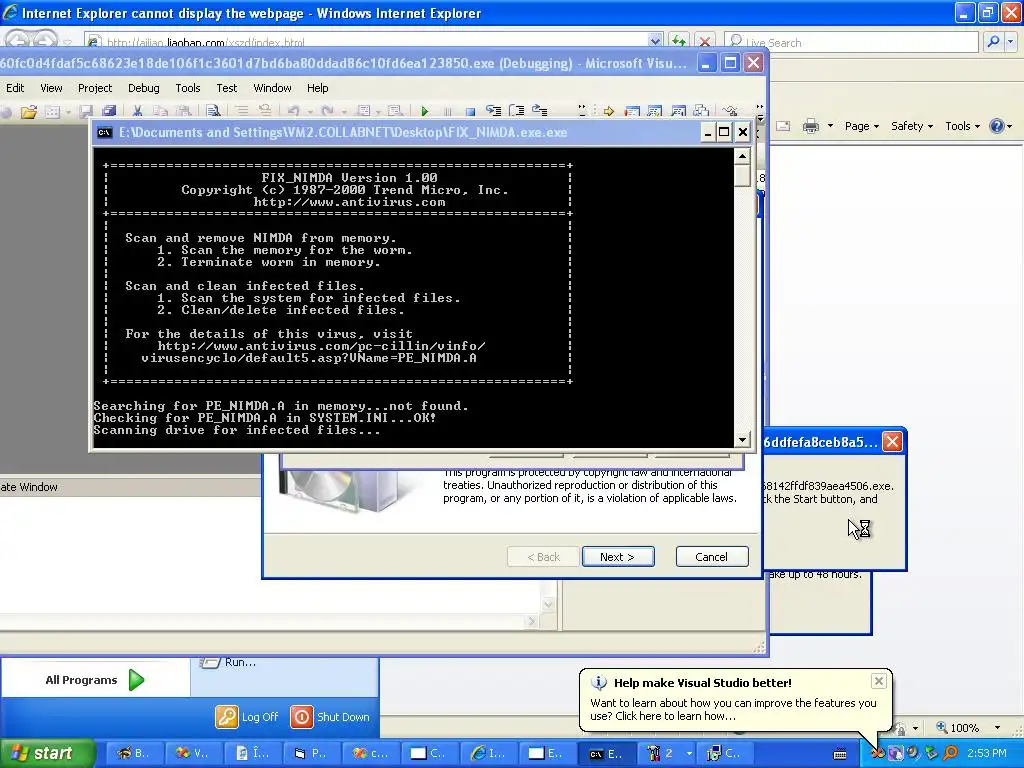
Task: Click the Internet Explorer taskbar button
Action: pyautogui.click(x=489, y=754)
